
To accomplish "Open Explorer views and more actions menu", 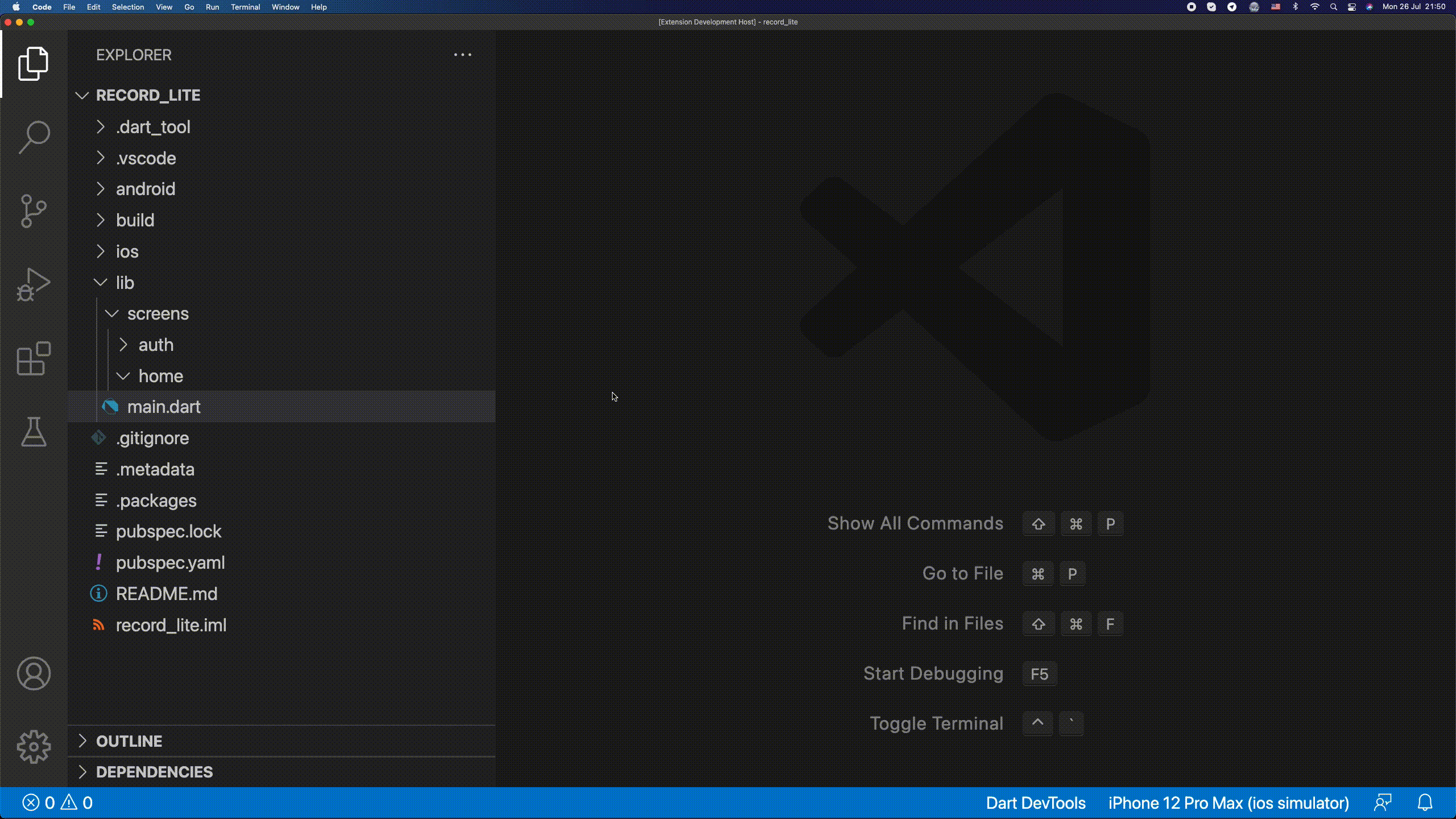I will tap(462, 55).
